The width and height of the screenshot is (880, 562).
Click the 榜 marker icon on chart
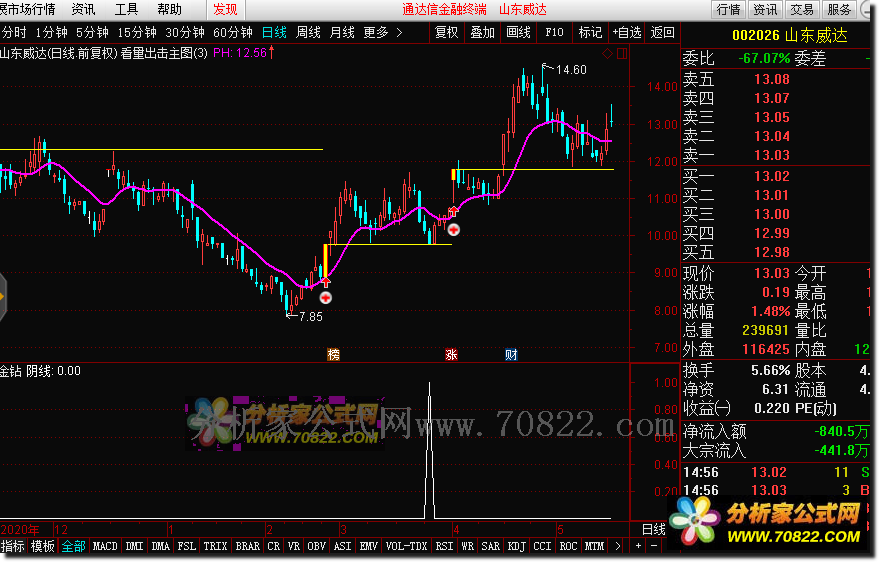pyautogui.click(x=333, y=354)
